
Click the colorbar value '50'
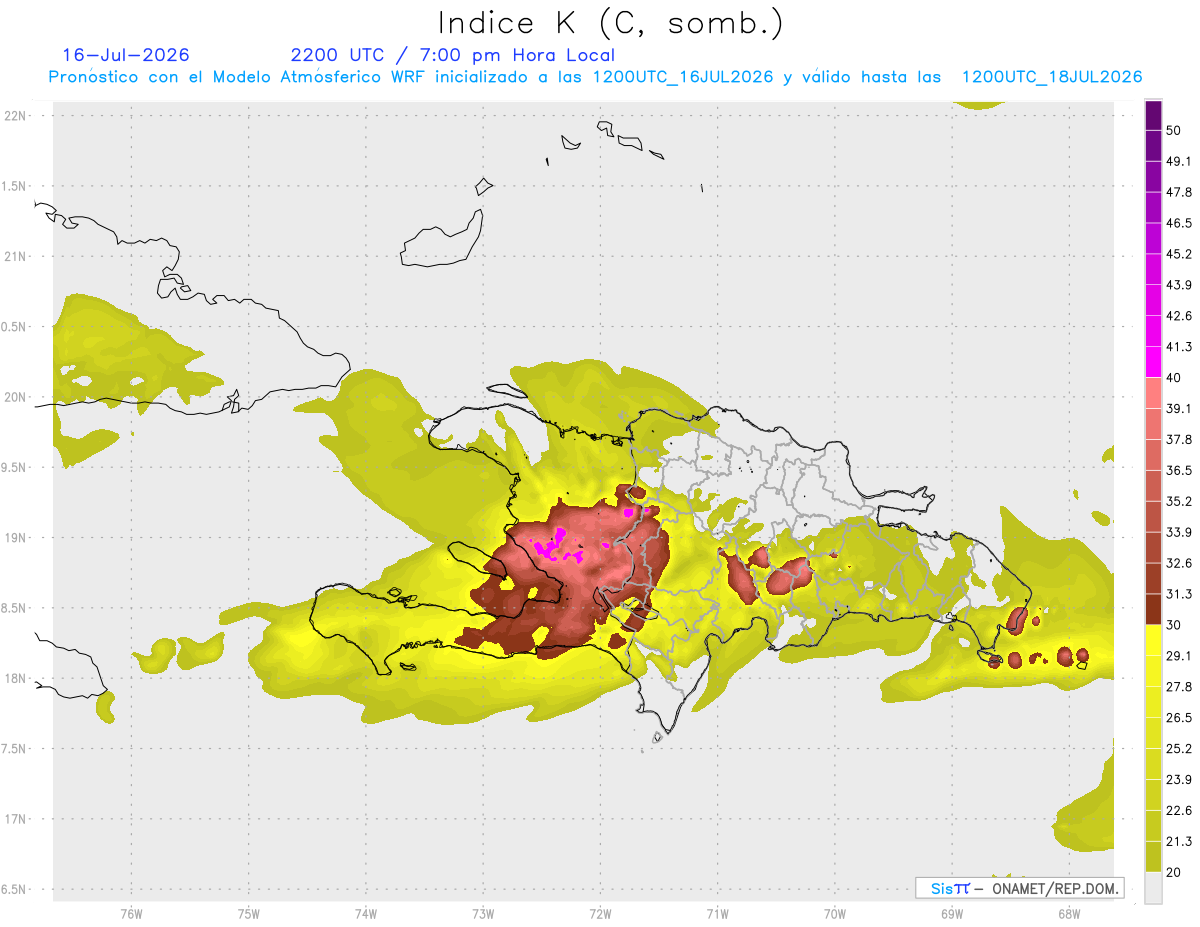click(x=1174, y=130)
